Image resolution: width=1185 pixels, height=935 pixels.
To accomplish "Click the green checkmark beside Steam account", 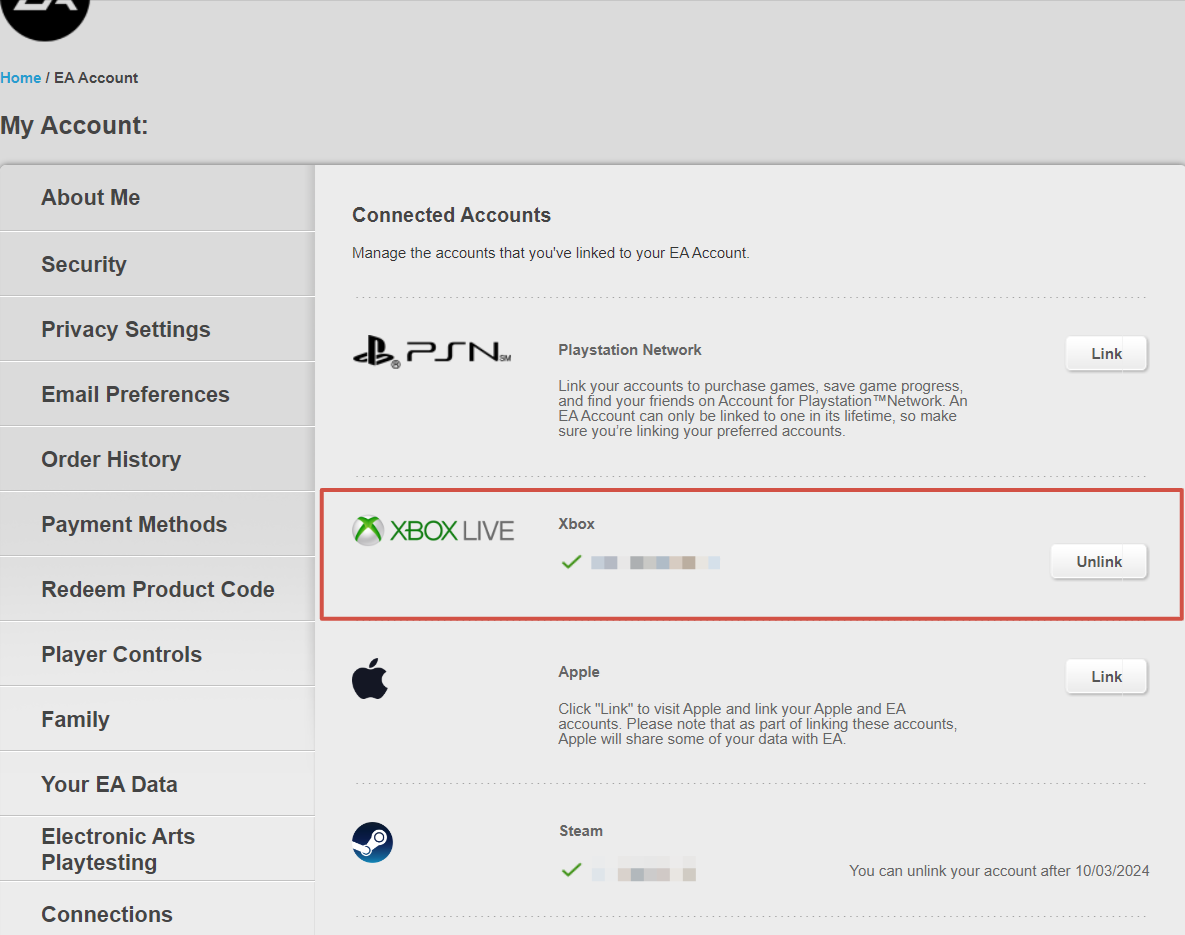I will 571,870.
